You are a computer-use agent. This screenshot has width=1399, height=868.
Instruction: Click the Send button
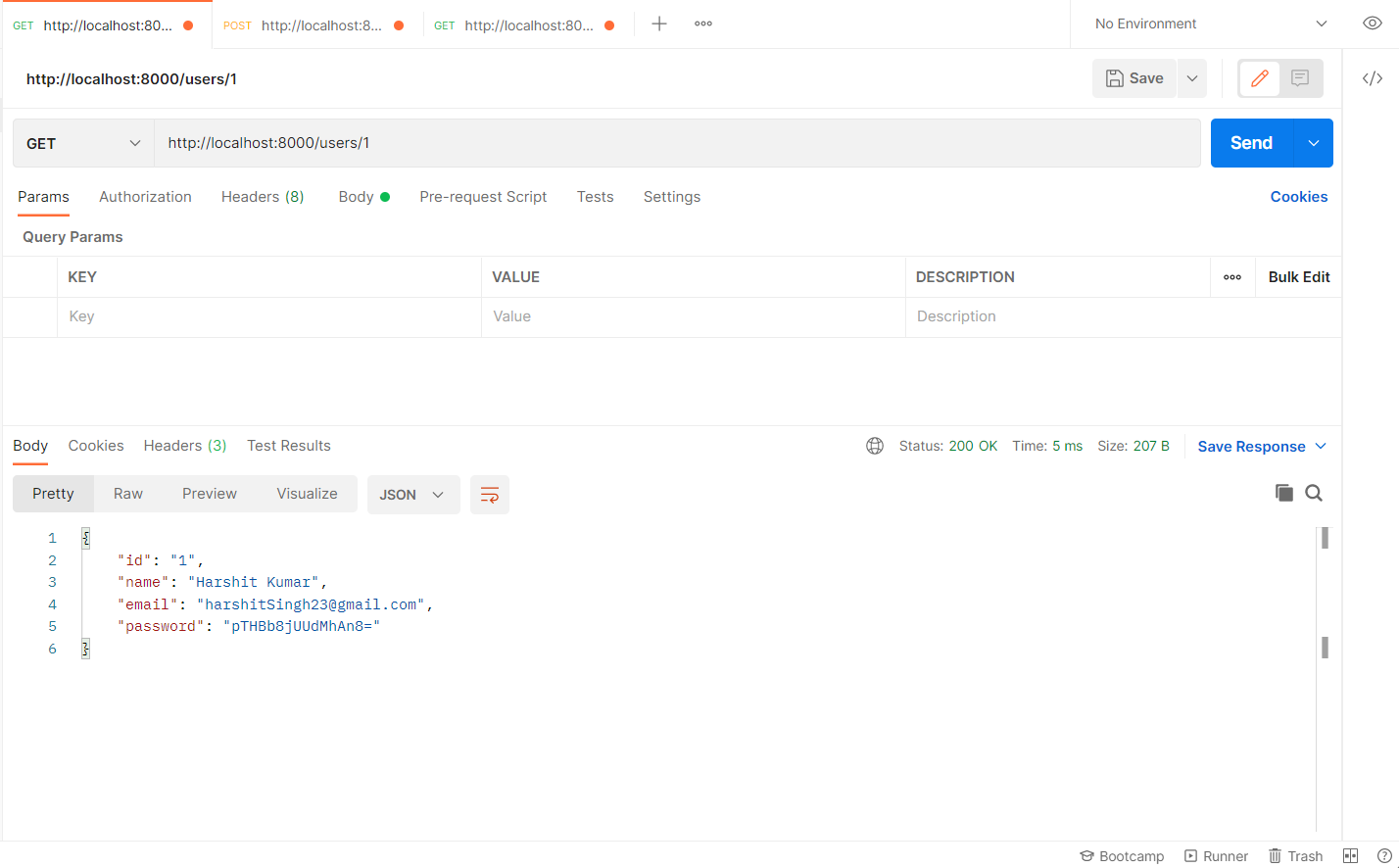pyautogui.click(x=1250, y=142)
